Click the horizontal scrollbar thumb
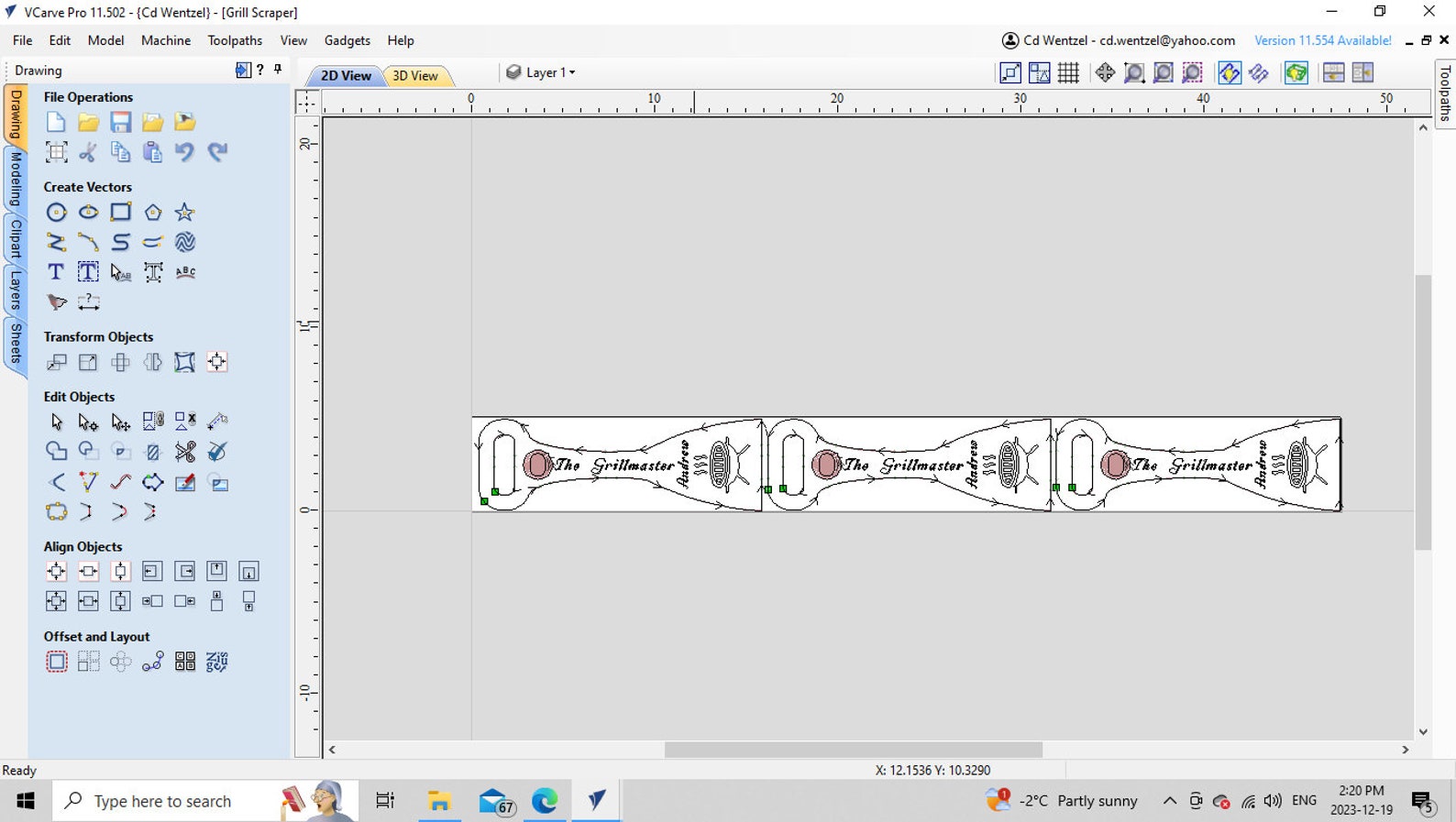The image size is (1456, 822). tap(853, 750)
